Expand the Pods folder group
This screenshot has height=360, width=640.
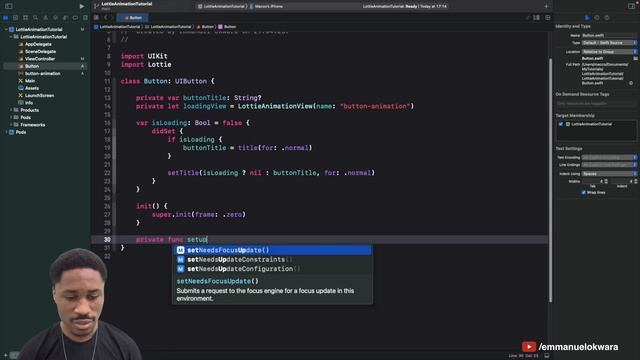point(11,118)
